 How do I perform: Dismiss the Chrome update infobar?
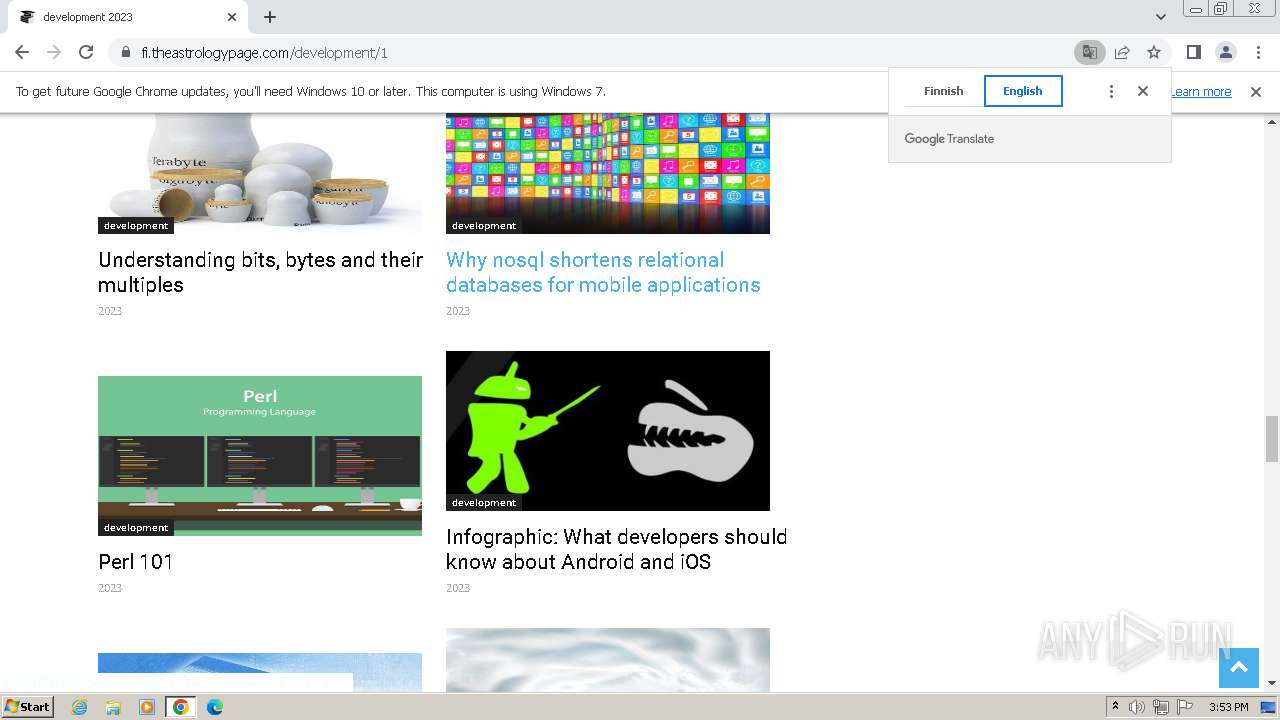pyautogui.click(x=1256, y=91)
